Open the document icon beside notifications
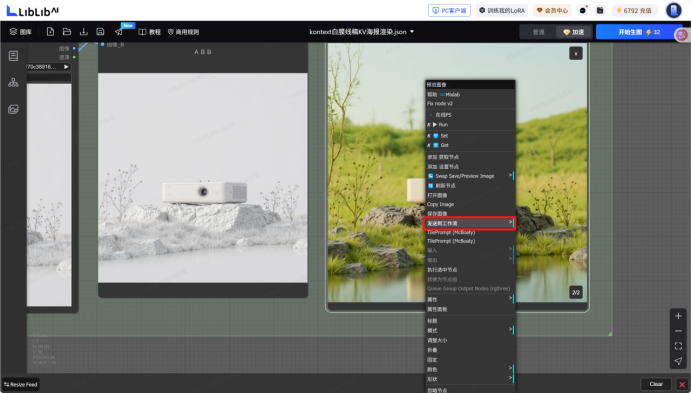 tap(600, 10)
